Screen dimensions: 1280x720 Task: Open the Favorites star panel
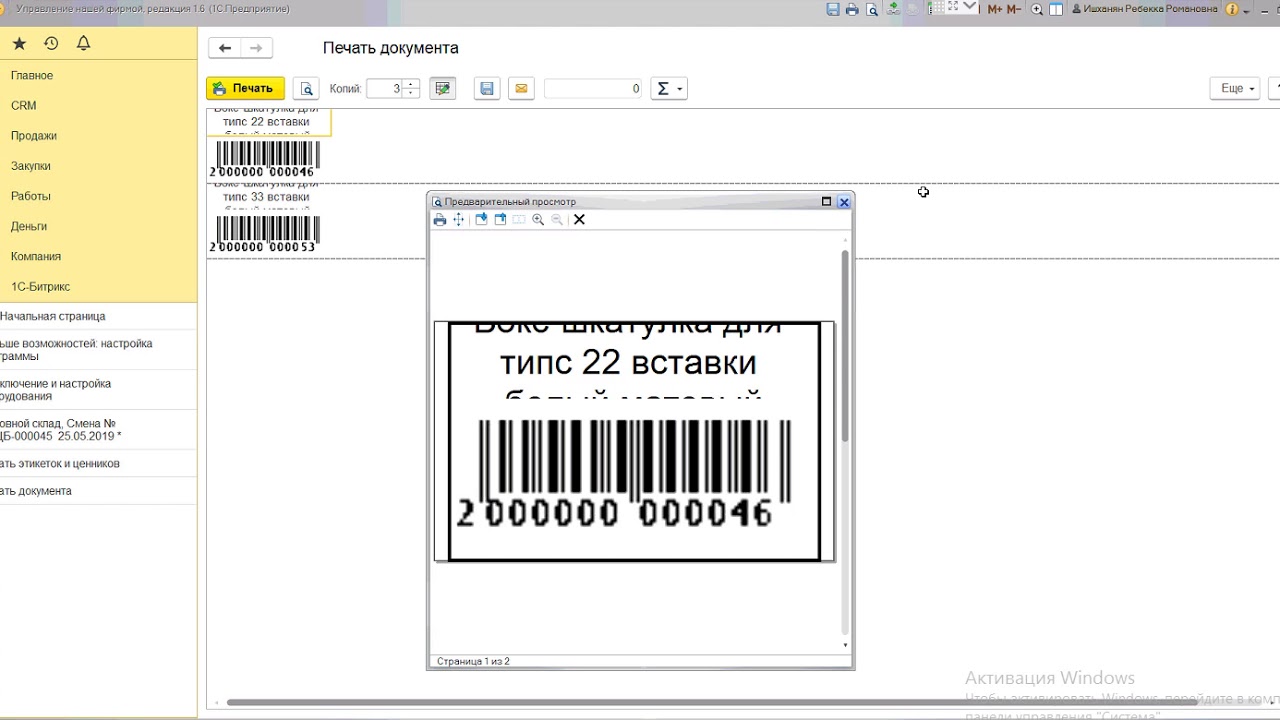[x=19, y=43]
